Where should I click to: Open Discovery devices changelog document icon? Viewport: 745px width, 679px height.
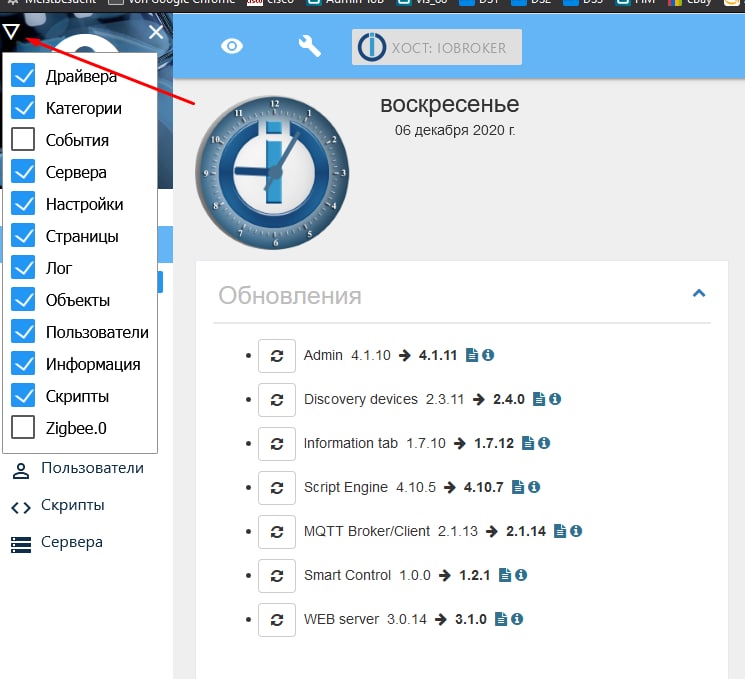(x=539, y=399)
